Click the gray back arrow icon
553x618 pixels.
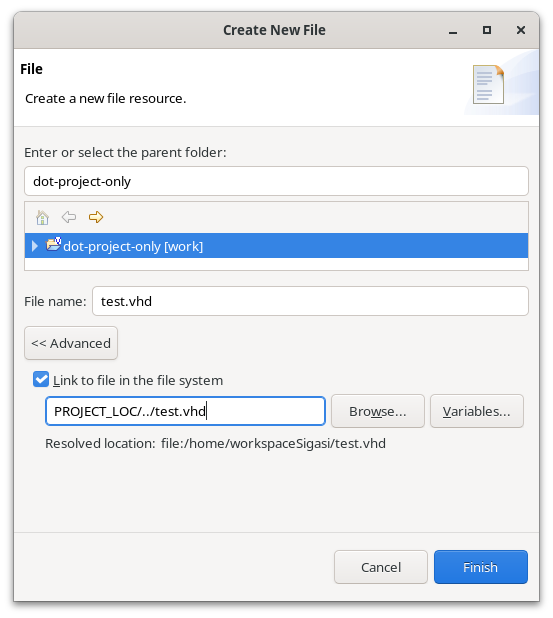point(69,217)
